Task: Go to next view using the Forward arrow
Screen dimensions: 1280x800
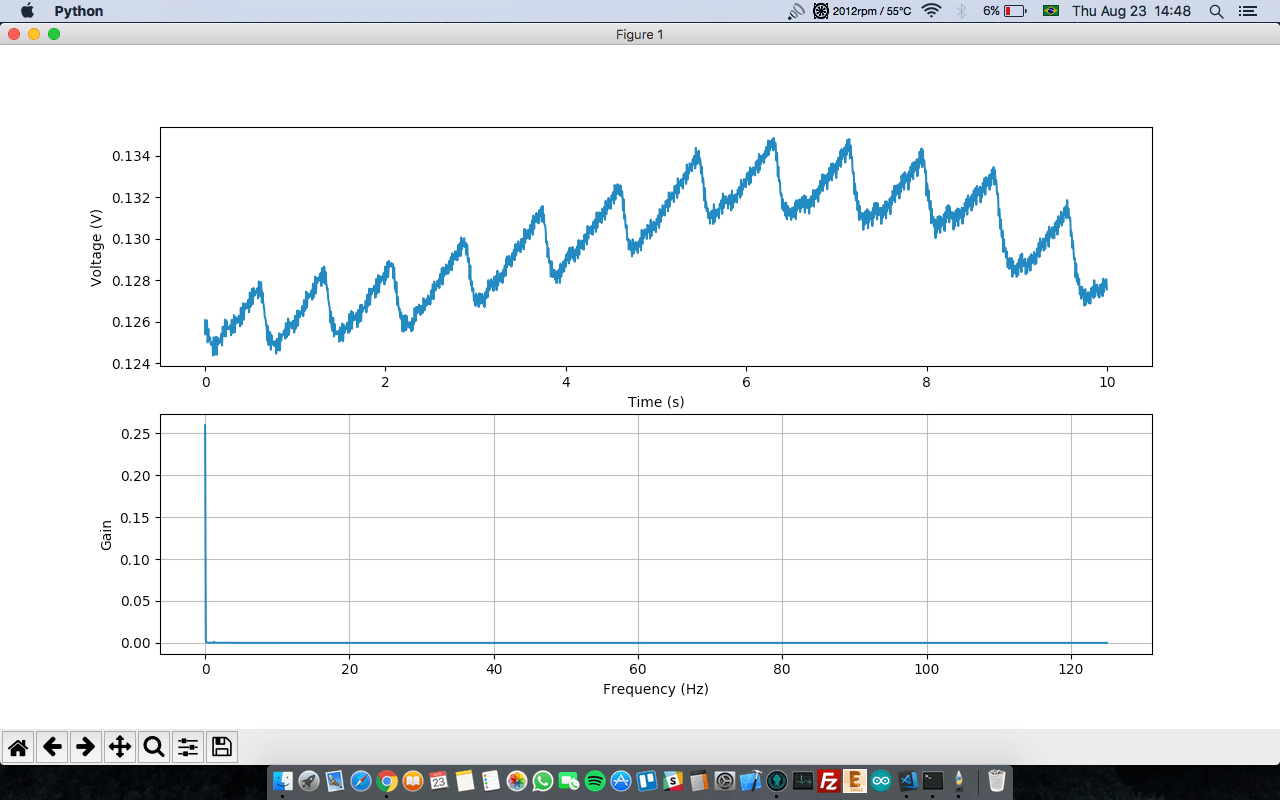Action: coord(85,746)
